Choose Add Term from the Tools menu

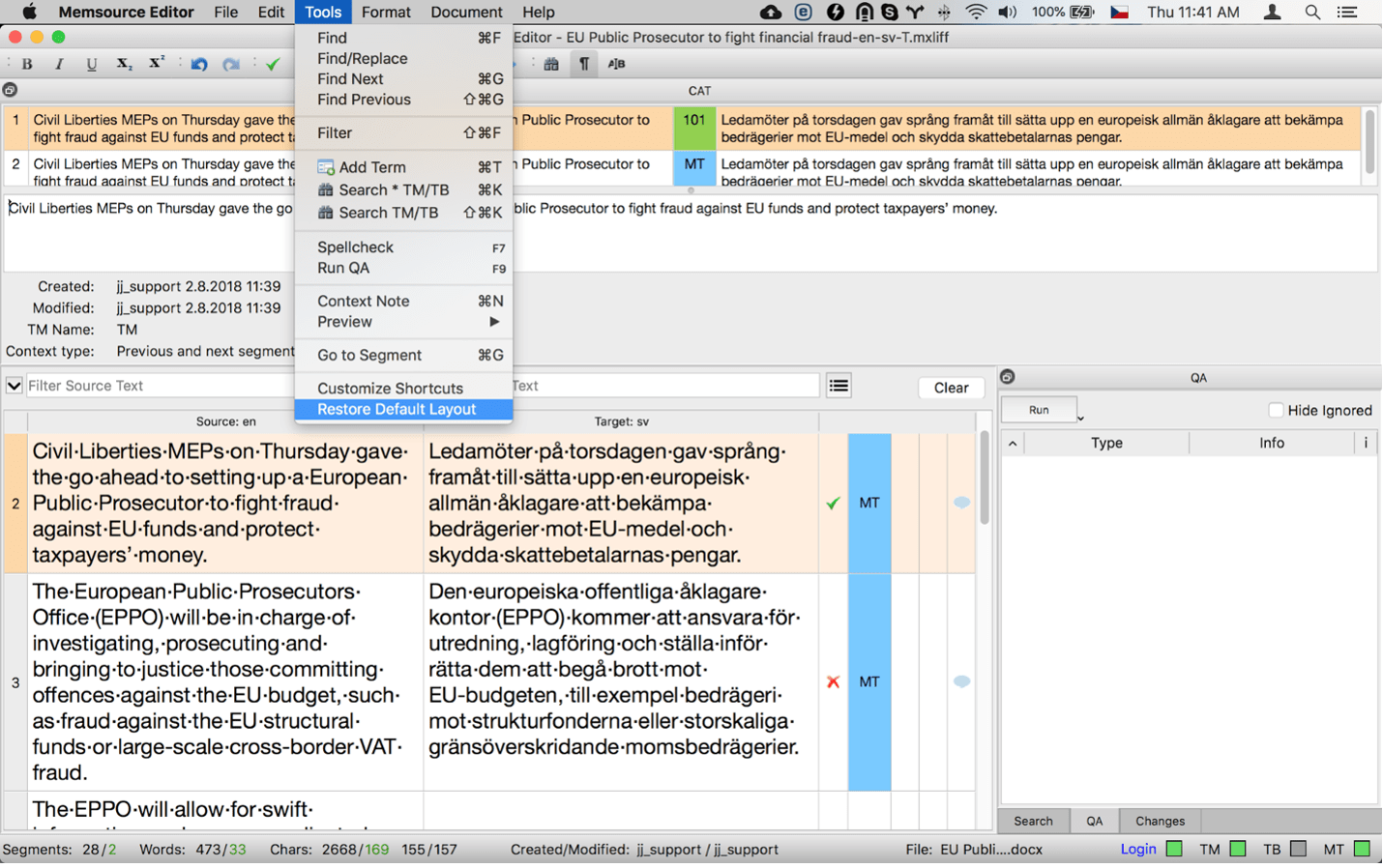(404, 167)
